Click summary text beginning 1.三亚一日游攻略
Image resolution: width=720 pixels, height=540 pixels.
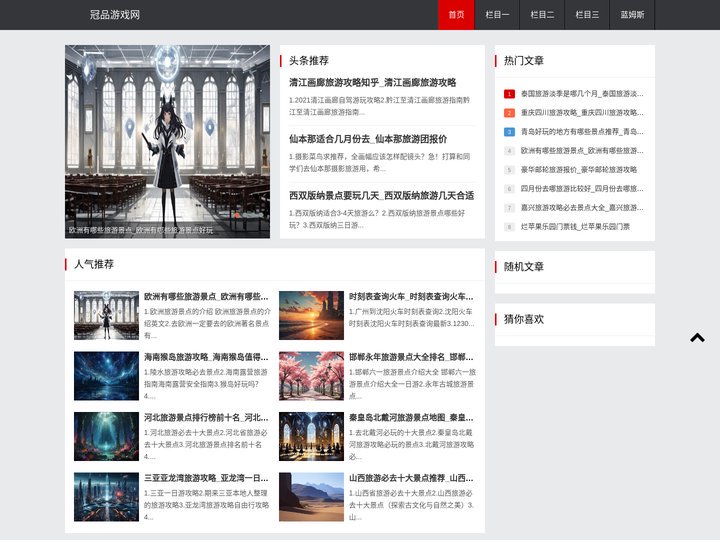[207, 505]
